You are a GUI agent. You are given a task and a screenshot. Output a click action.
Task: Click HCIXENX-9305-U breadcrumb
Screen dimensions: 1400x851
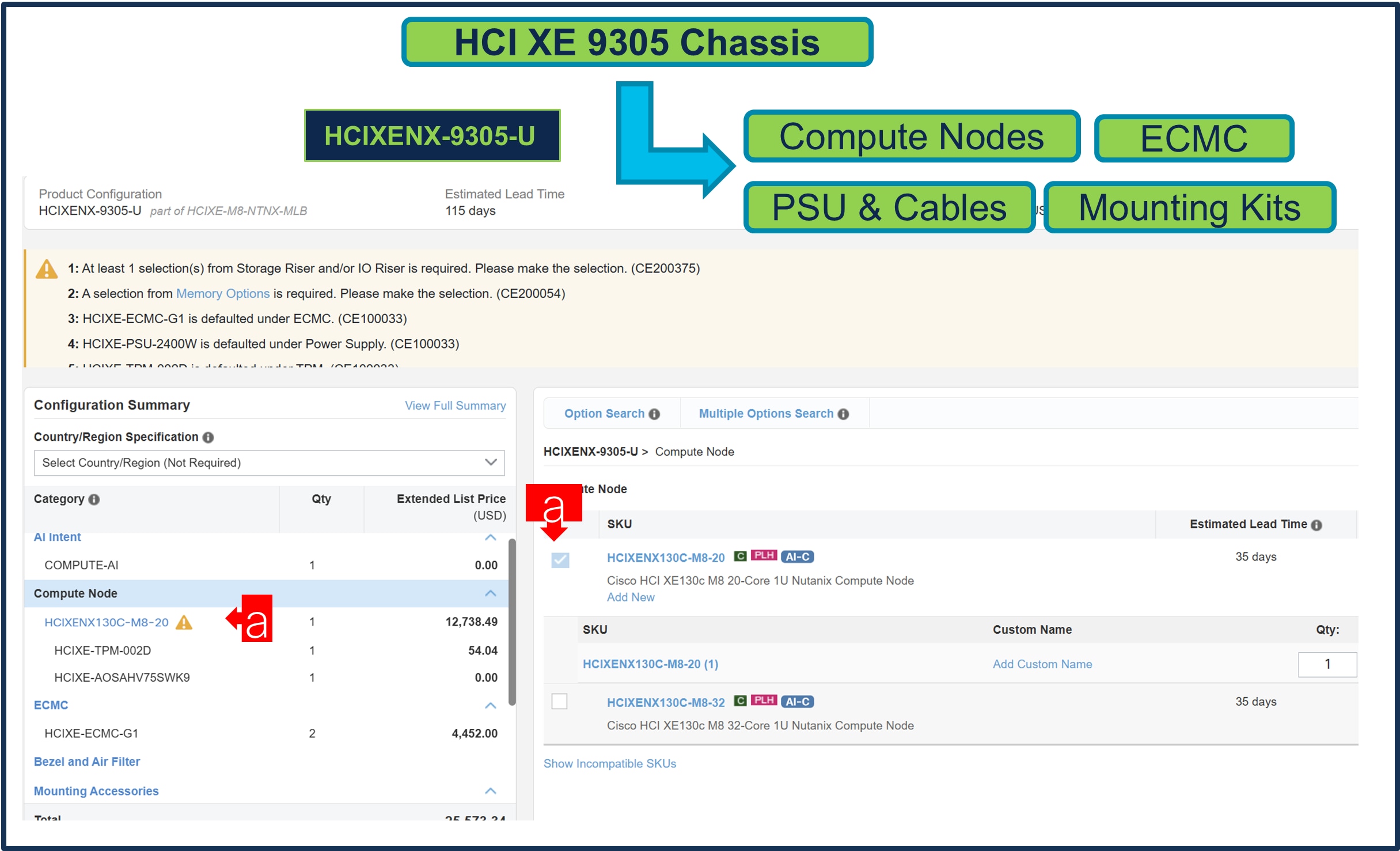(x=591, y=452)
